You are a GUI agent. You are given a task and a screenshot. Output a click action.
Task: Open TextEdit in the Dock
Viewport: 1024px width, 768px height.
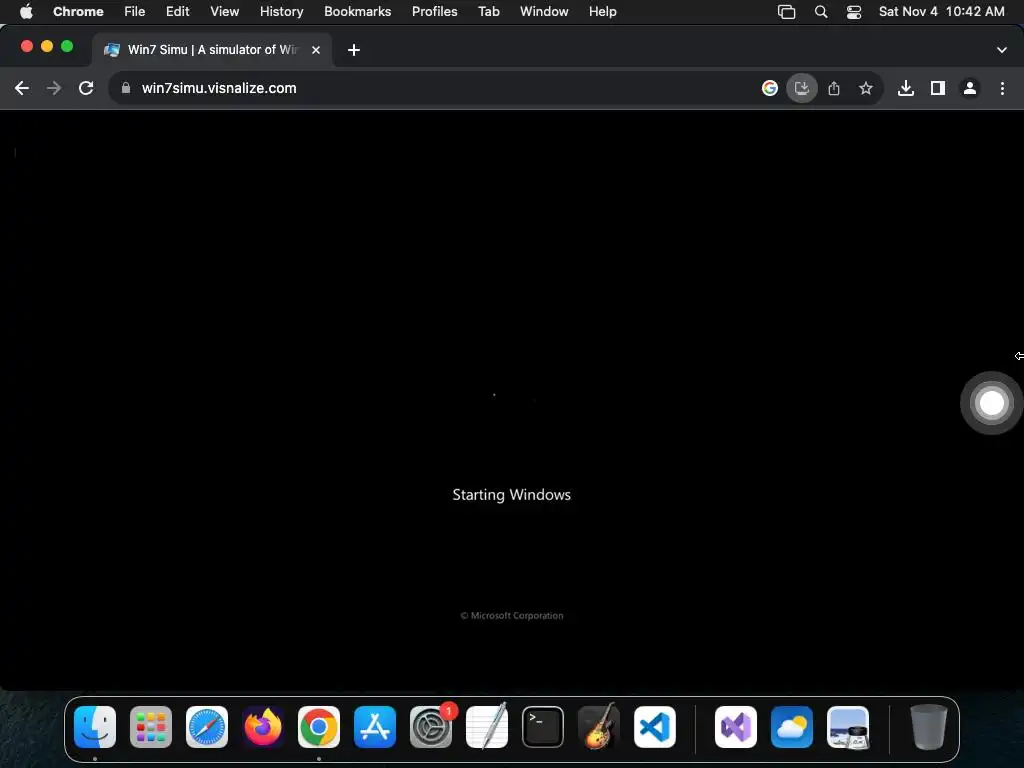[487, 727]
